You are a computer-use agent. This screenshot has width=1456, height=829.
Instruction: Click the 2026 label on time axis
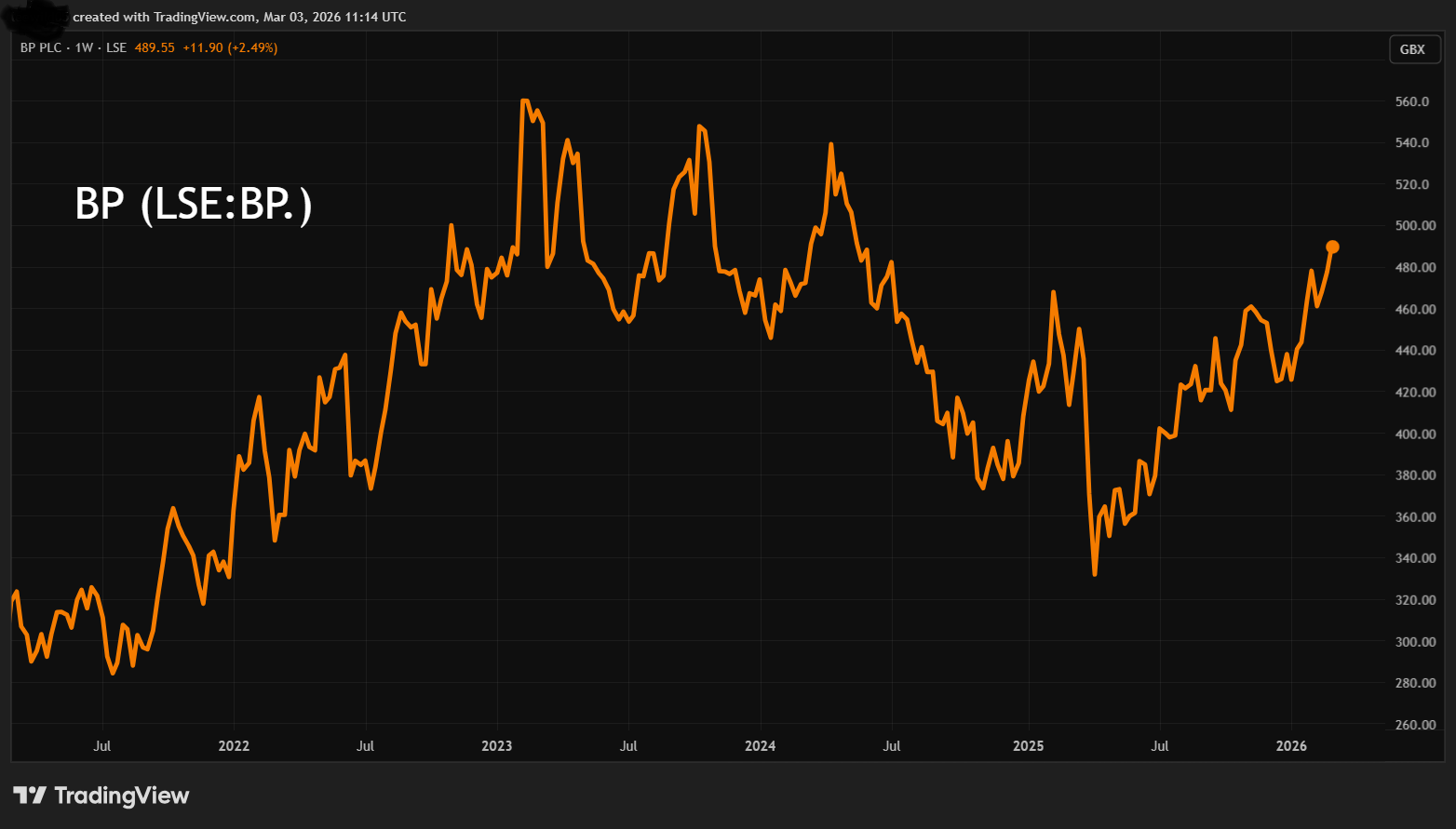[1291, 746]
